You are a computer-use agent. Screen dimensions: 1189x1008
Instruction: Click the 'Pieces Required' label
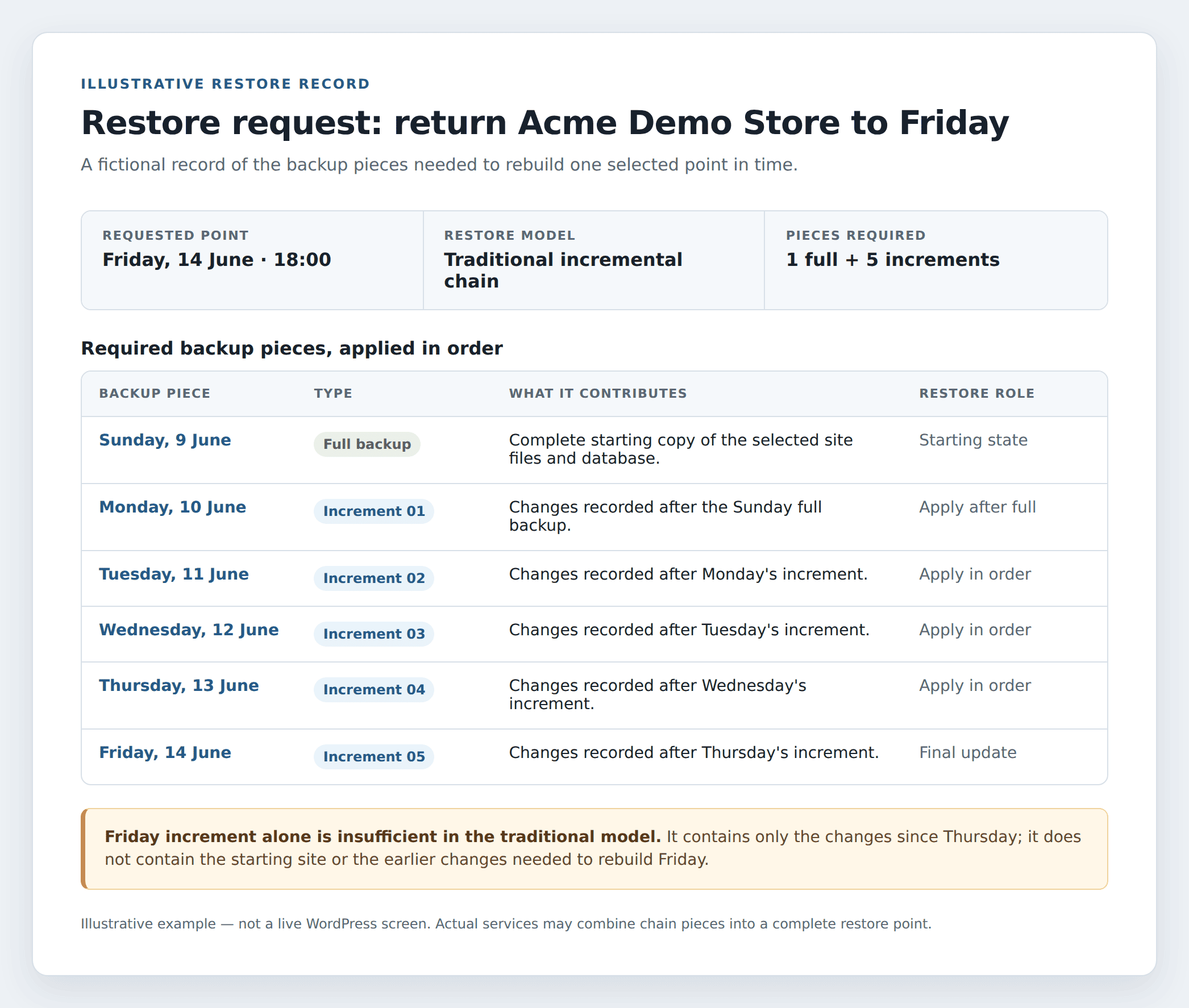tap(856, 235)
